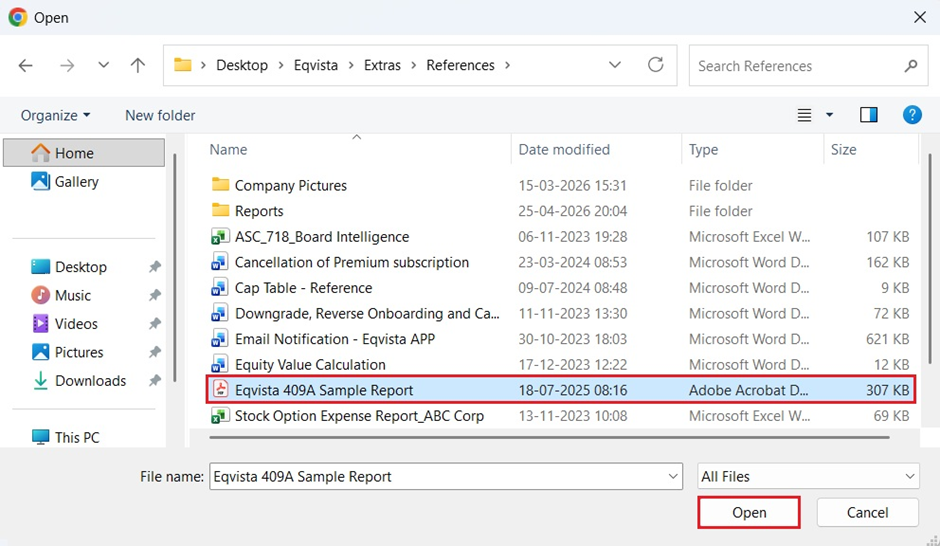This screenshot has width=940, height=546.
Task: Navigate to Desktop breadcrumb
Action: 242,65
